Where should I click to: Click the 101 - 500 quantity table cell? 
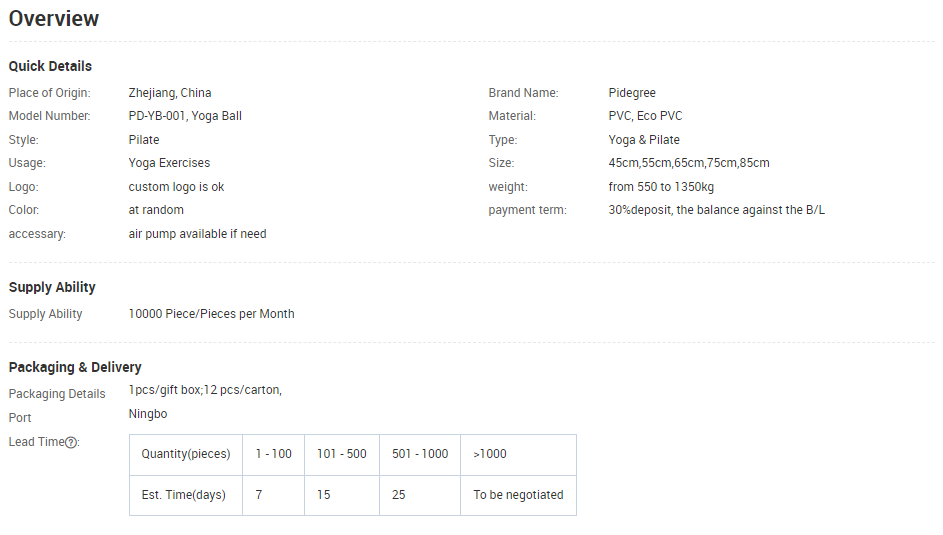[x=341, y=454]
